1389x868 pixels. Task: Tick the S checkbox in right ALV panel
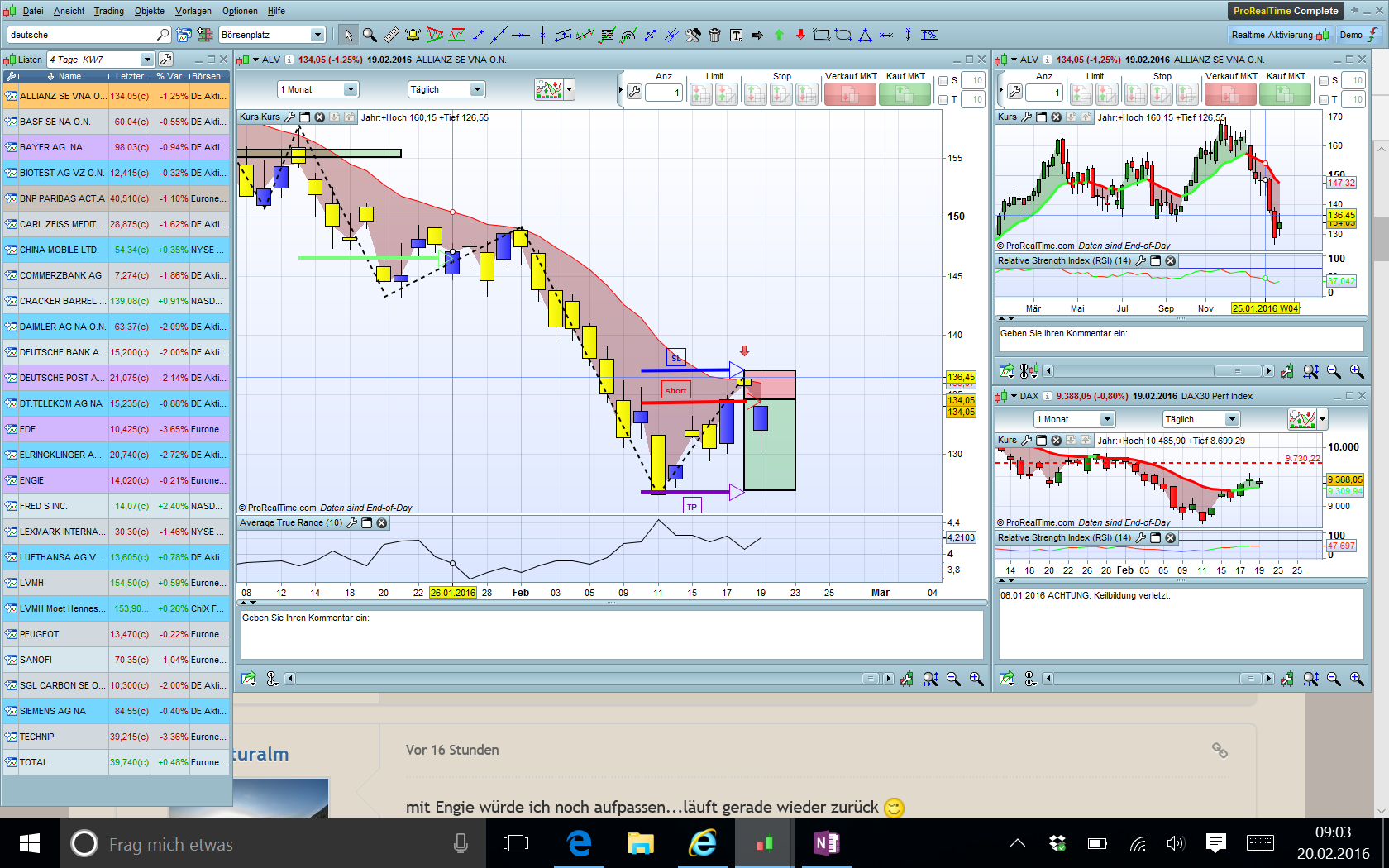point(1324,81)
